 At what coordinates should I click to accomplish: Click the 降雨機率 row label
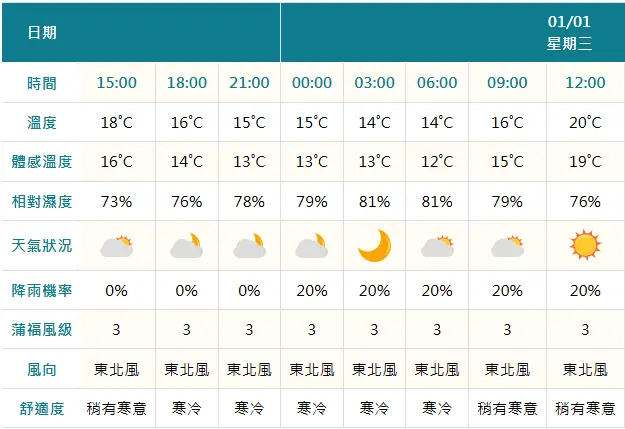42,291
